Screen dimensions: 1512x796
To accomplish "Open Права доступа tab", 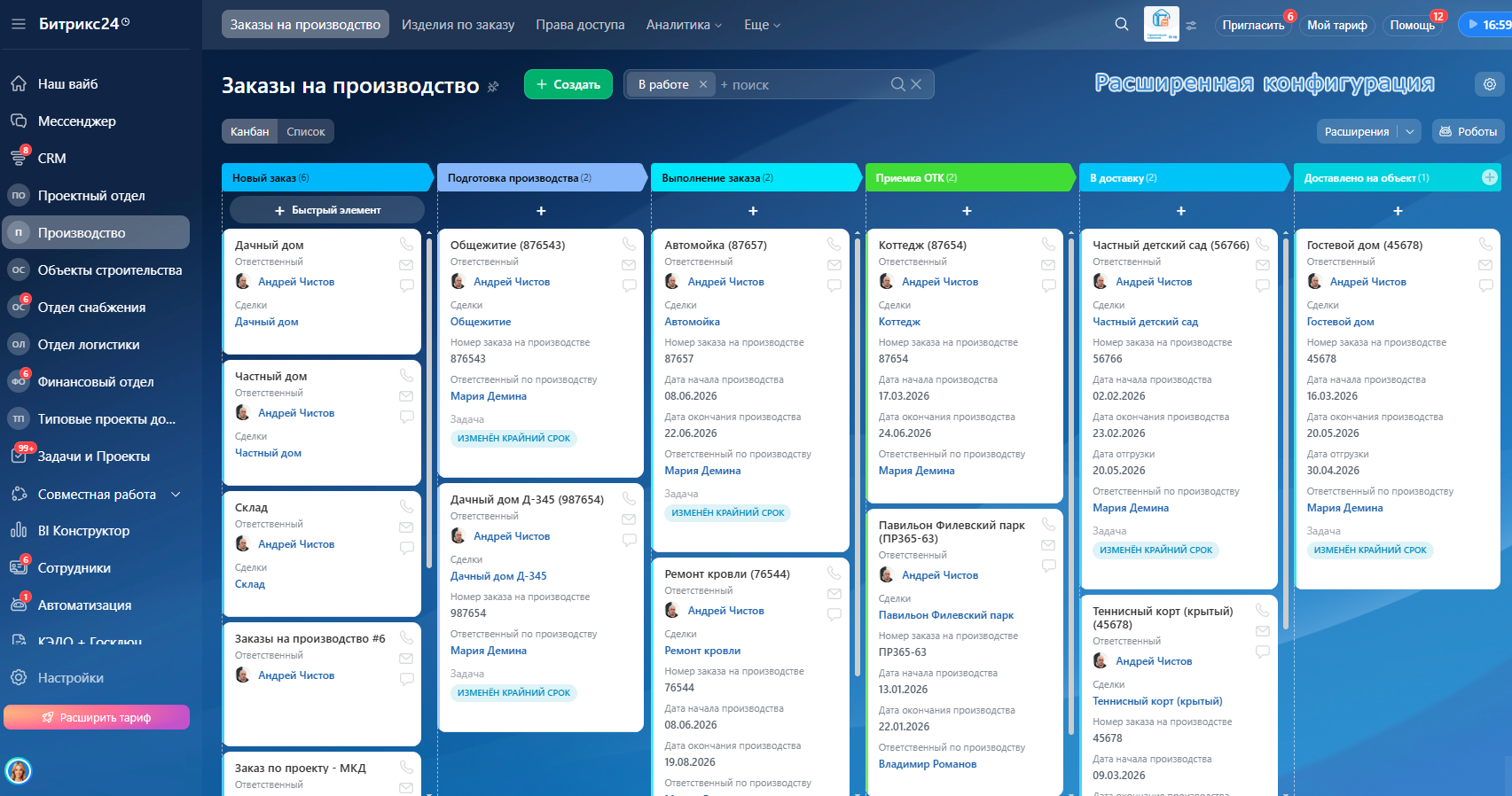I will 580,25.
